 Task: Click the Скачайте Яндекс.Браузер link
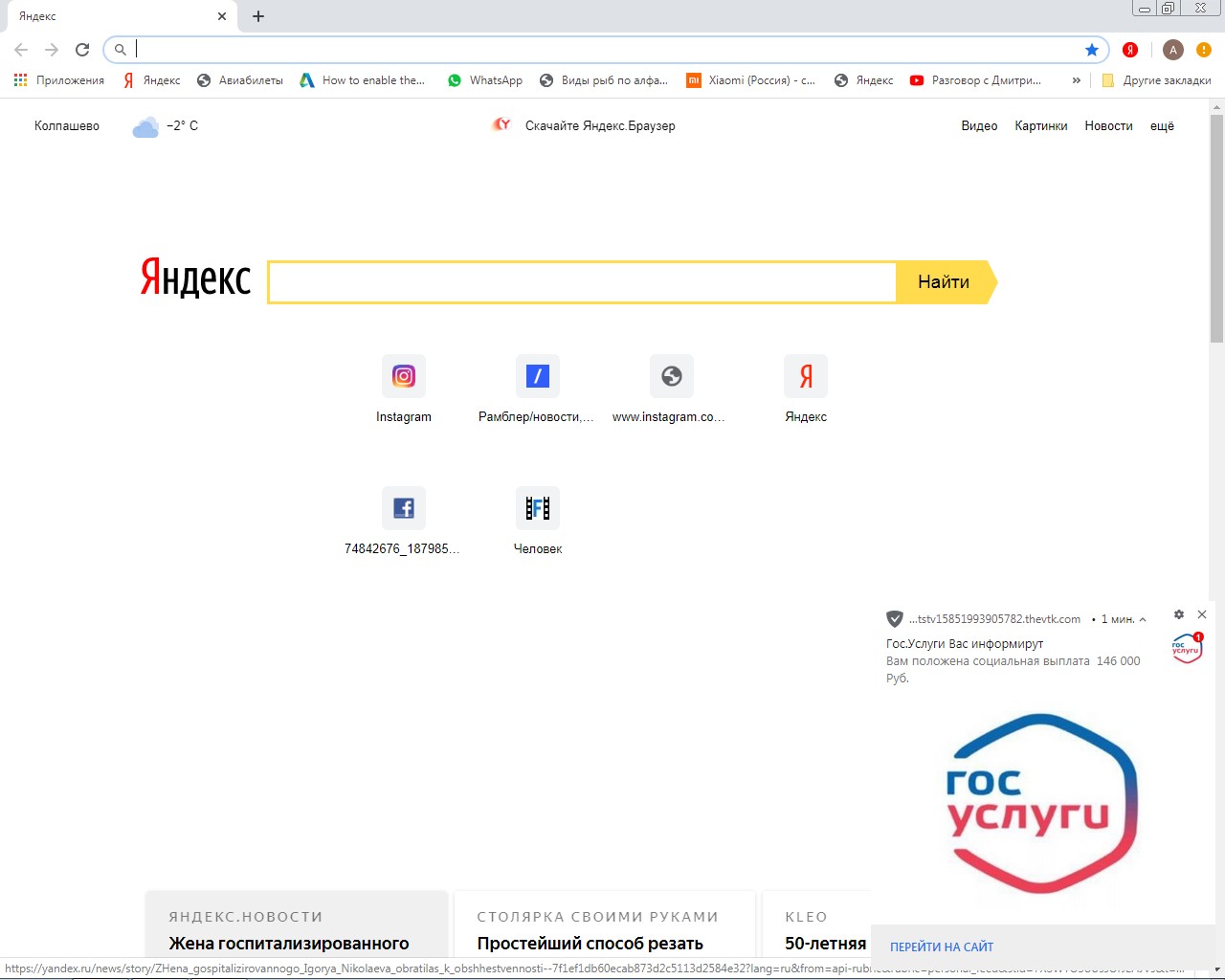coord(600,126)
